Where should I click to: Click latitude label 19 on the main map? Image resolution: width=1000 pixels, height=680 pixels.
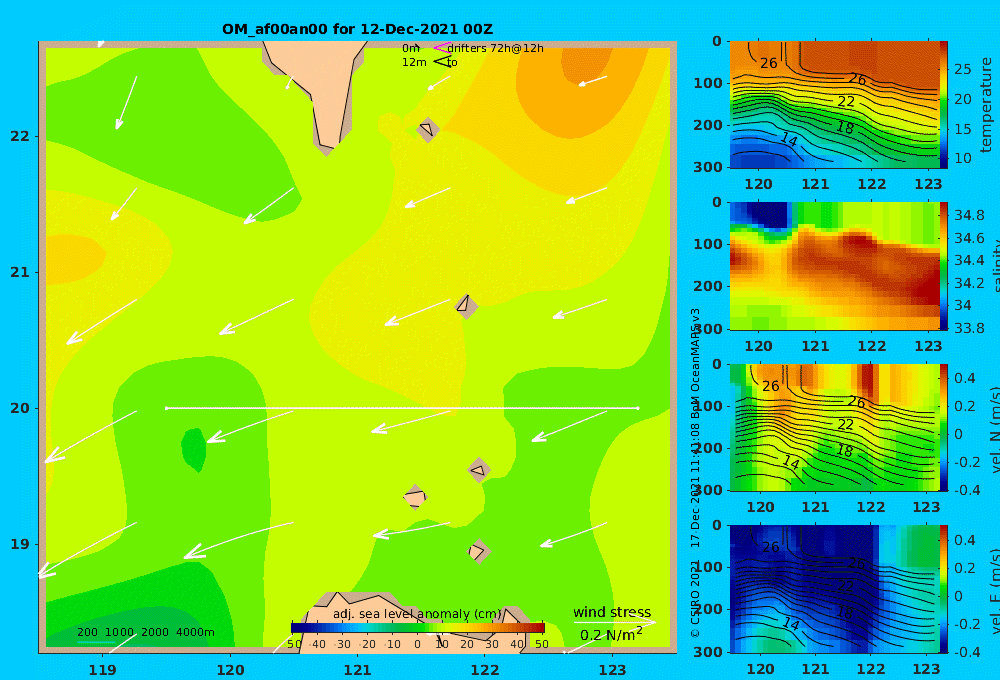coord(20,544)
